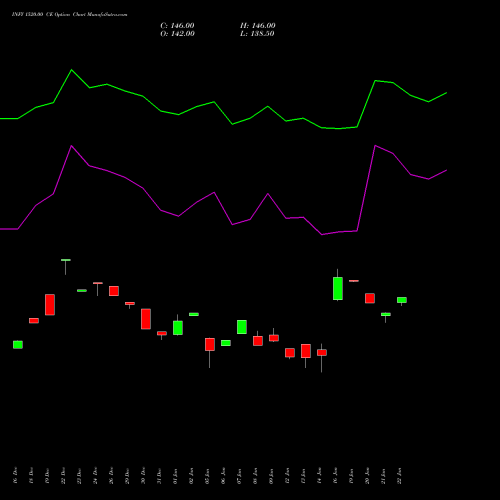Screen dimensions: 500x500
Task: Select the 21 Jan date label
Action: click(x=383, y=476)
